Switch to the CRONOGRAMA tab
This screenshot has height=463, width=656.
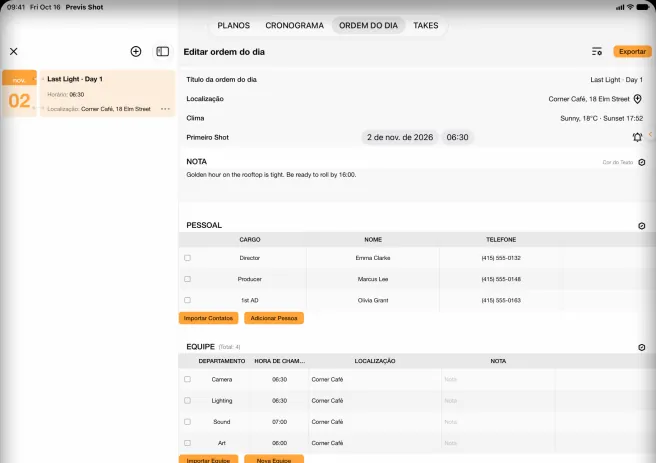pyautogui.click(x=295, y=26)
